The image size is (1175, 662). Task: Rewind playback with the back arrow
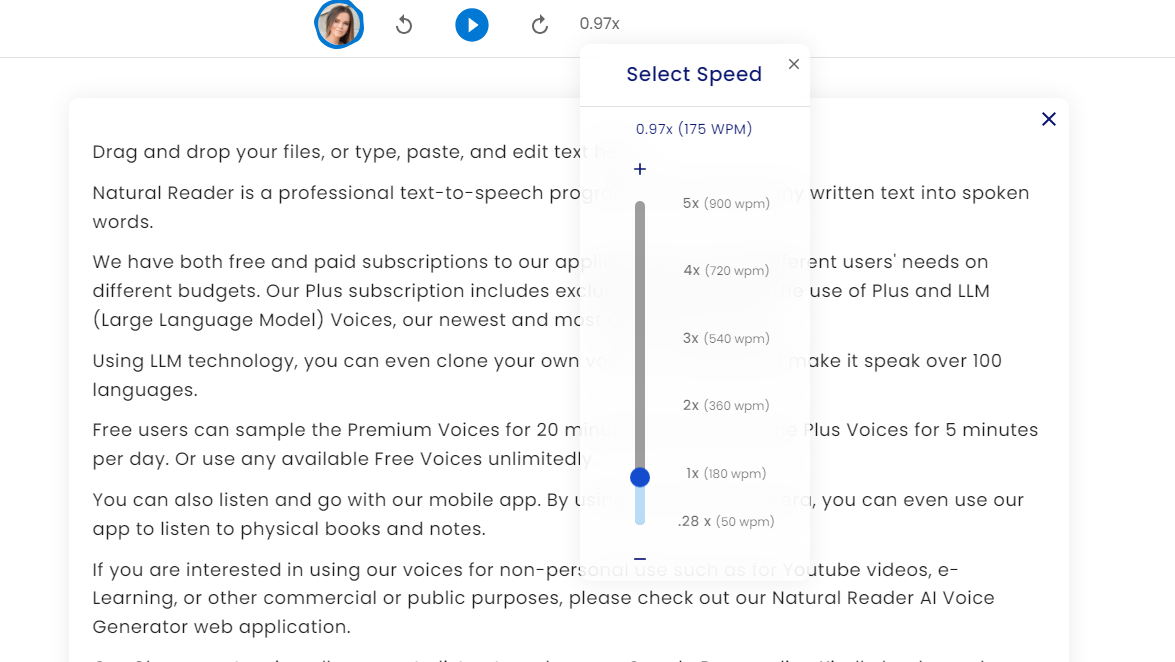[x=404, y=25]
